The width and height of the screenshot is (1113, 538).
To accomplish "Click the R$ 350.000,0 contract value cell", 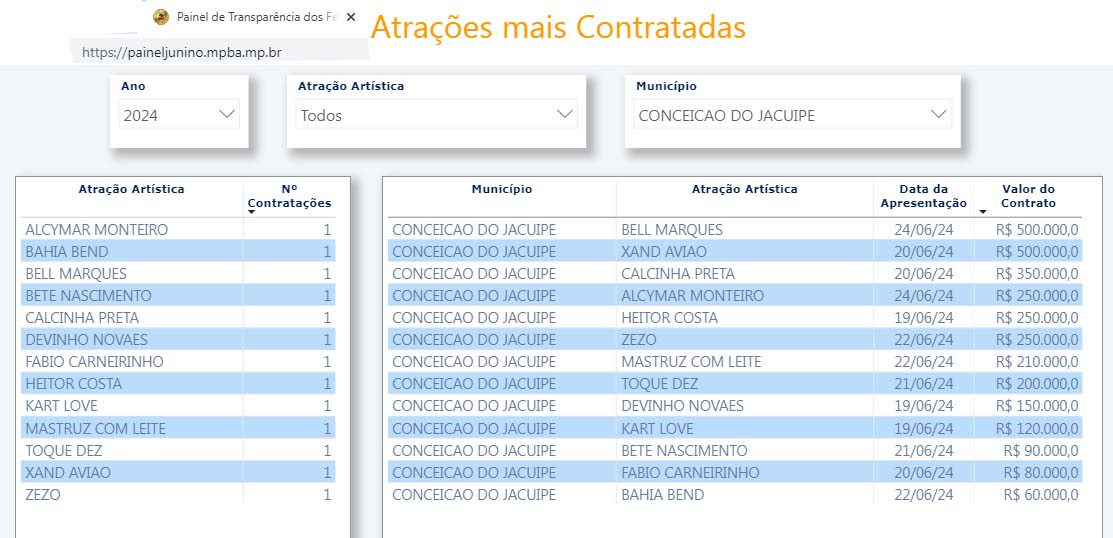I will pos(1037,273).
